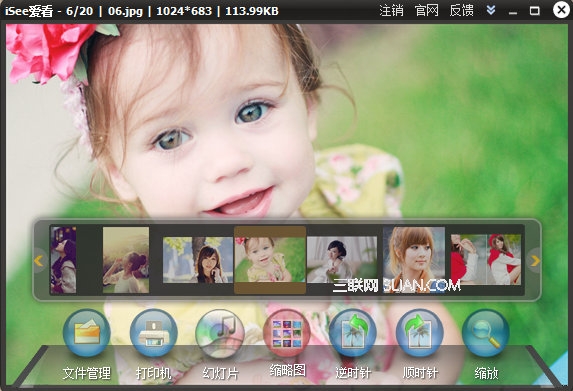Click 注销 in the title bar

click(x=391, y=11)
